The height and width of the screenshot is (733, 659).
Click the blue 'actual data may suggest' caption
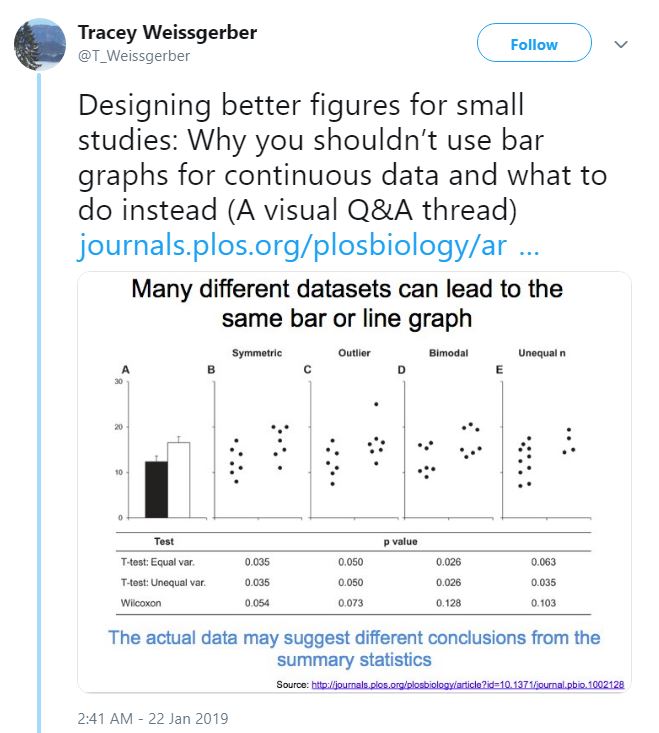coord(354,648)
